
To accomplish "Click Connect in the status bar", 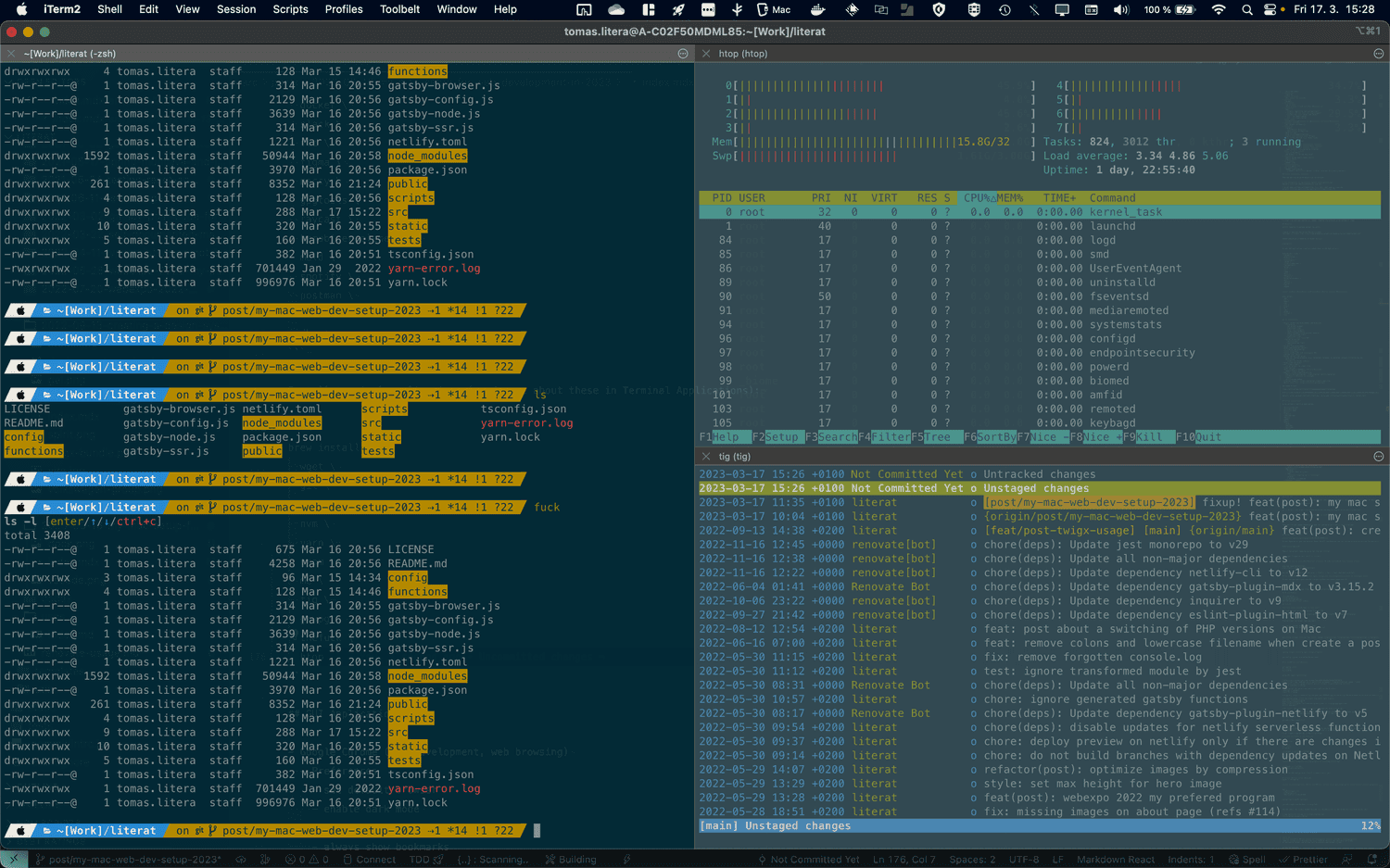I will [x=369, y=860].
